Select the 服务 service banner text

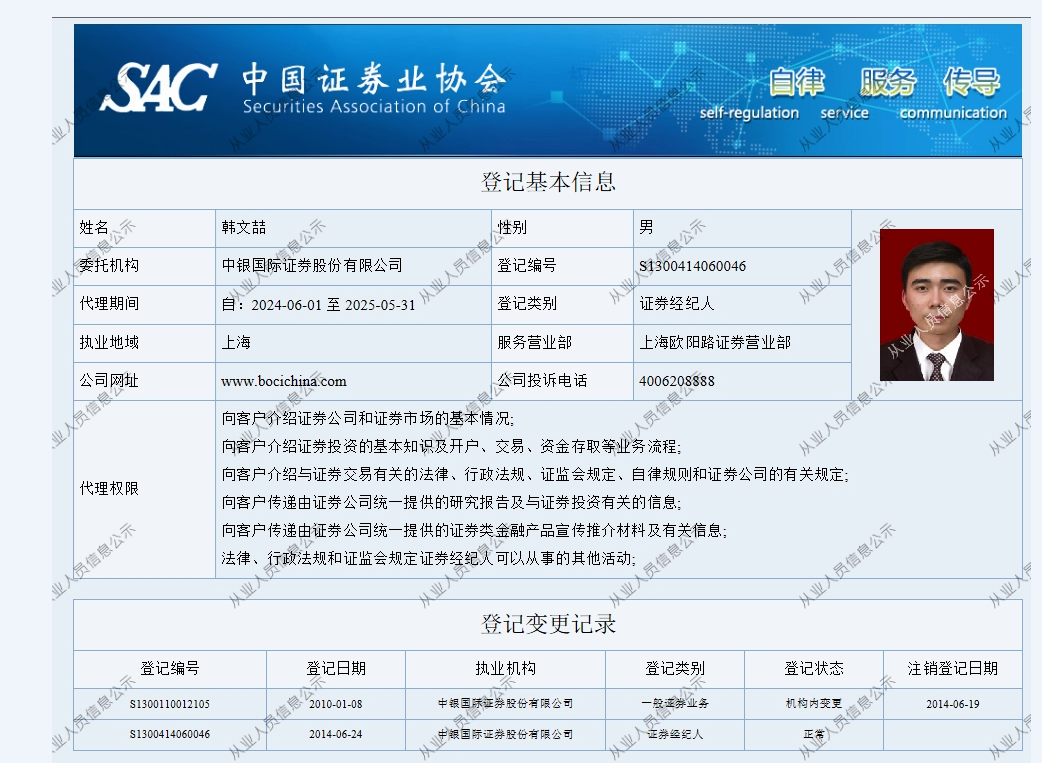(x=886, y=82)
